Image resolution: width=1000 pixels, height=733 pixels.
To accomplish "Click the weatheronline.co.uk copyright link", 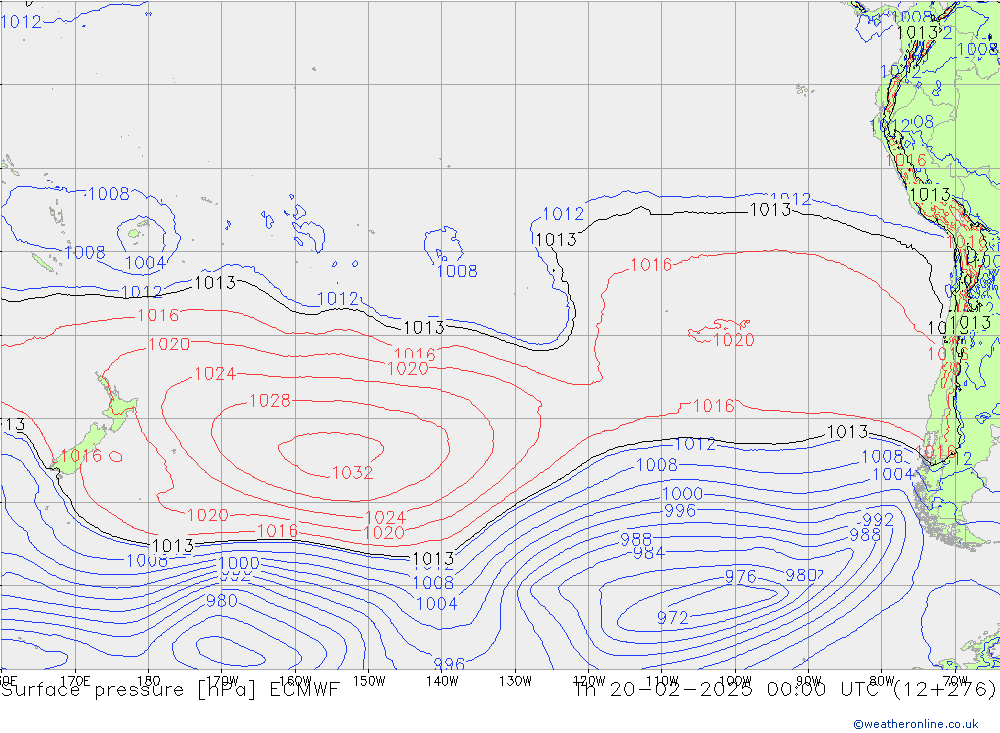I will (916, 724).
